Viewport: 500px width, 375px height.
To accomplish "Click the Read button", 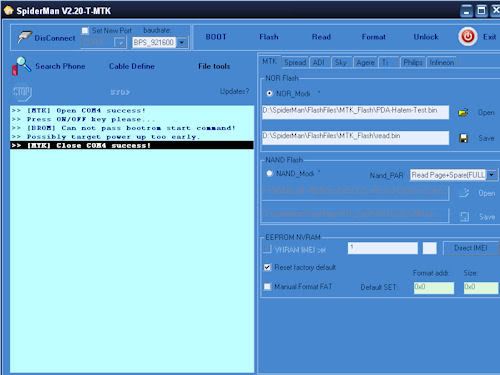I will coord(321,37).
